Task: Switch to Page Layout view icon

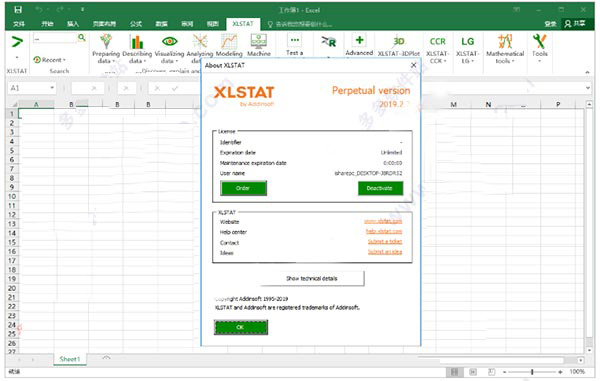Action: [473, 371]
